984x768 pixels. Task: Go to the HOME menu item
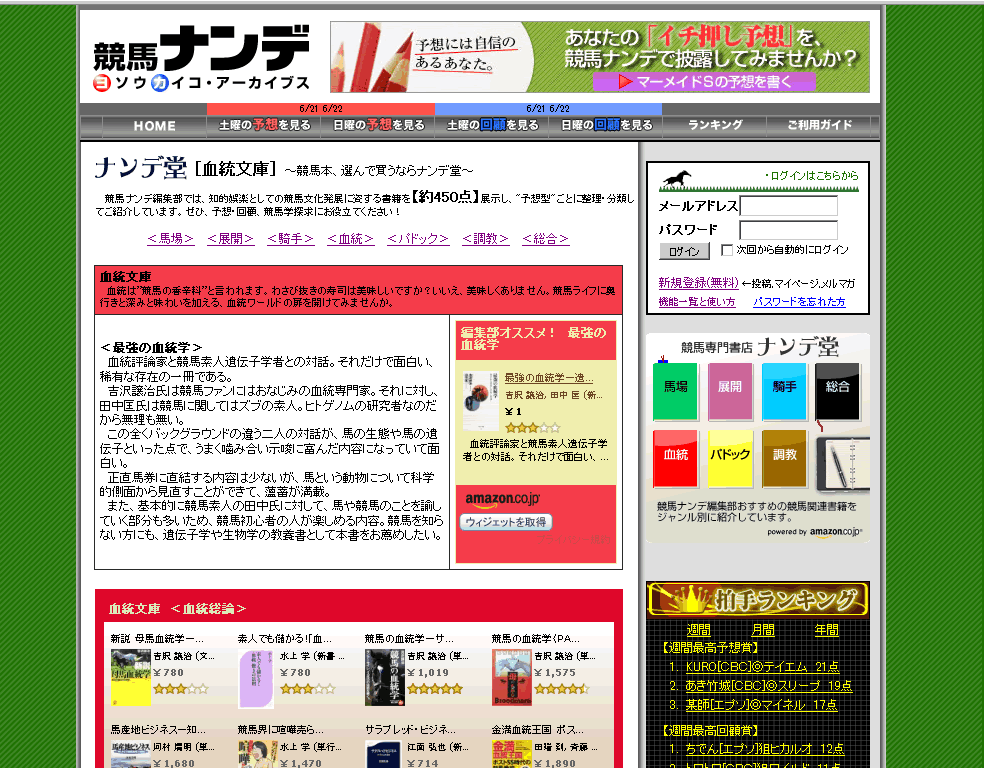154,125
